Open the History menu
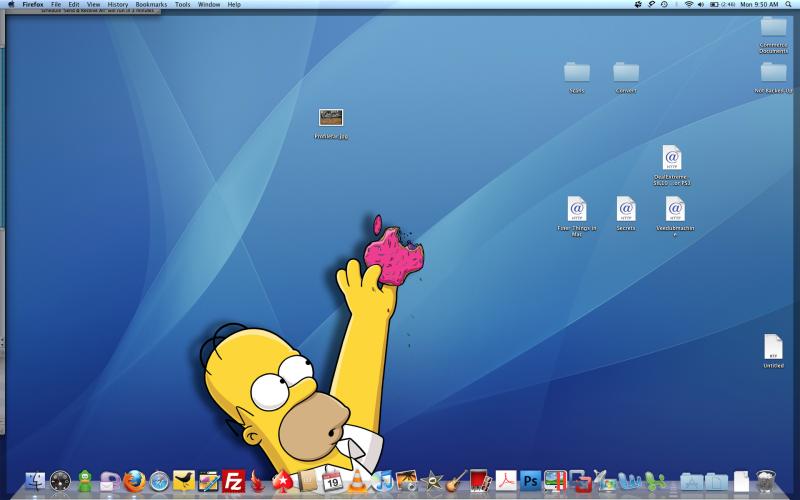 tap(118, 4)
